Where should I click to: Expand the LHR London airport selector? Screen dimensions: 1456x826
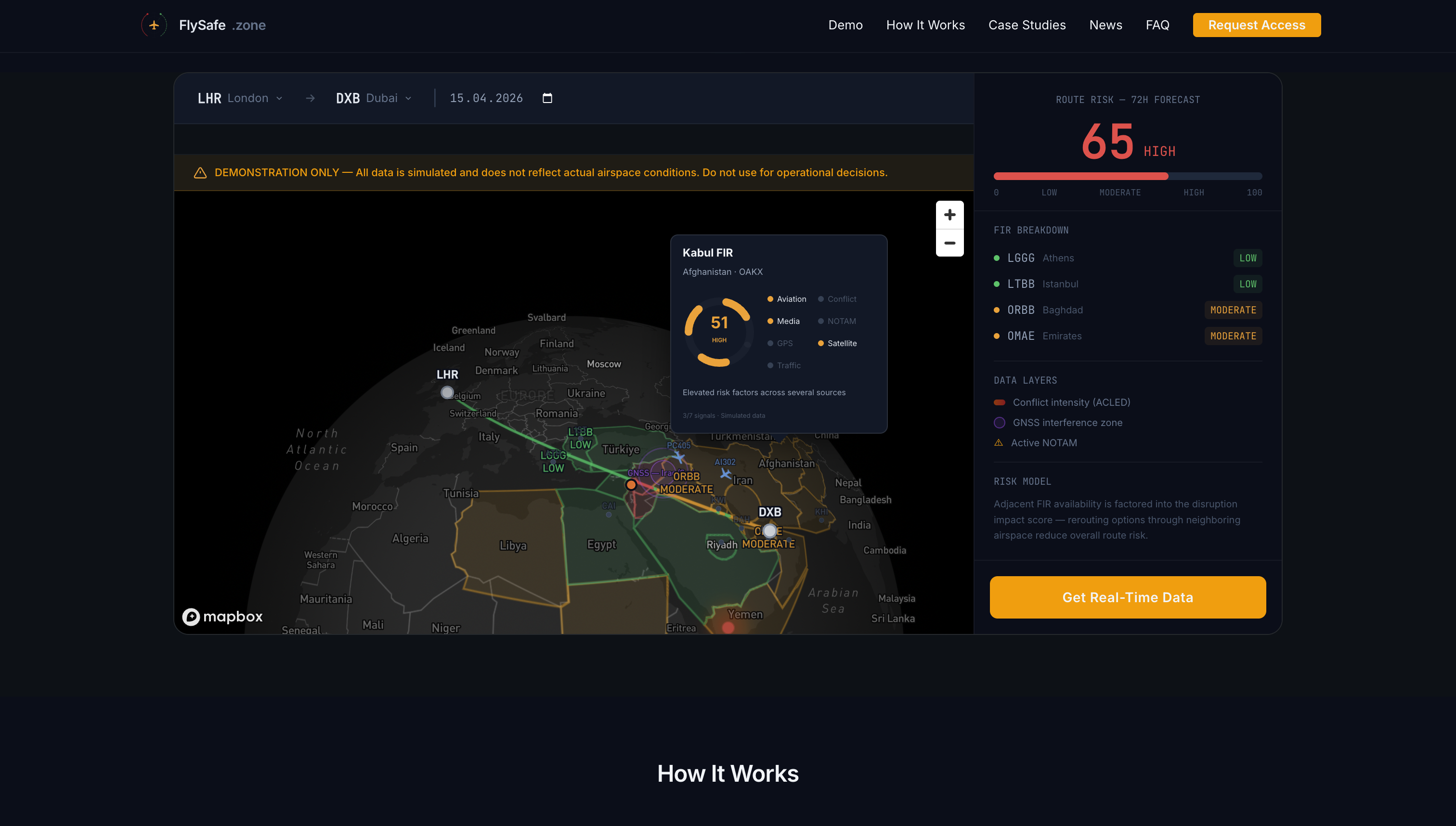(240, 98)
